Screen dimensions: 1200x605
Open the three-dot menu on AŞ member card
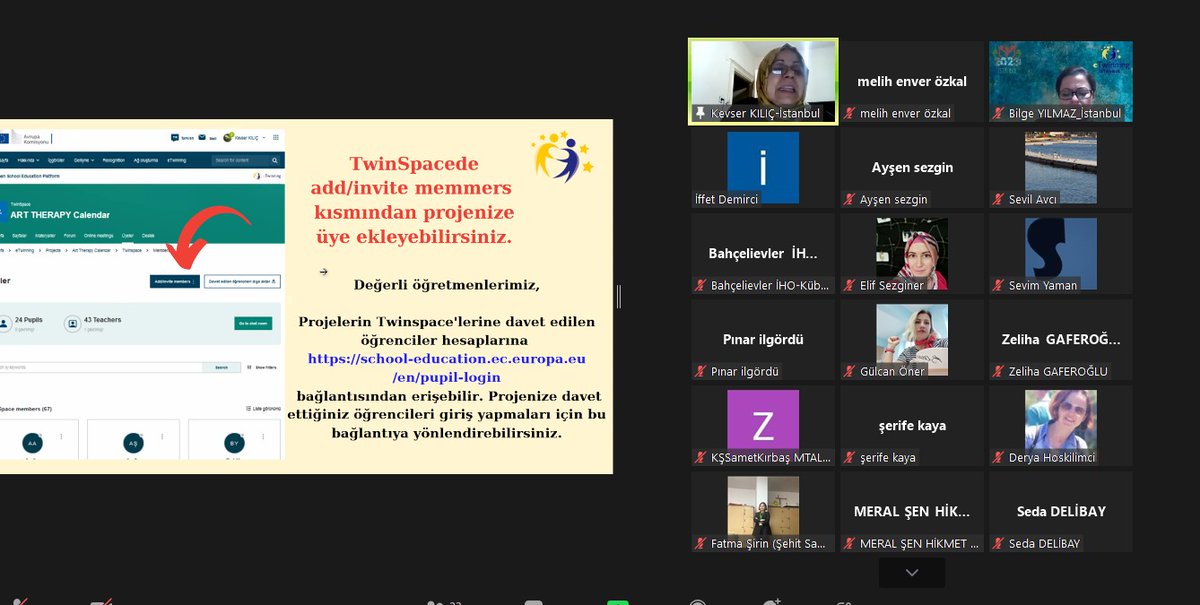tap(162, 436)
